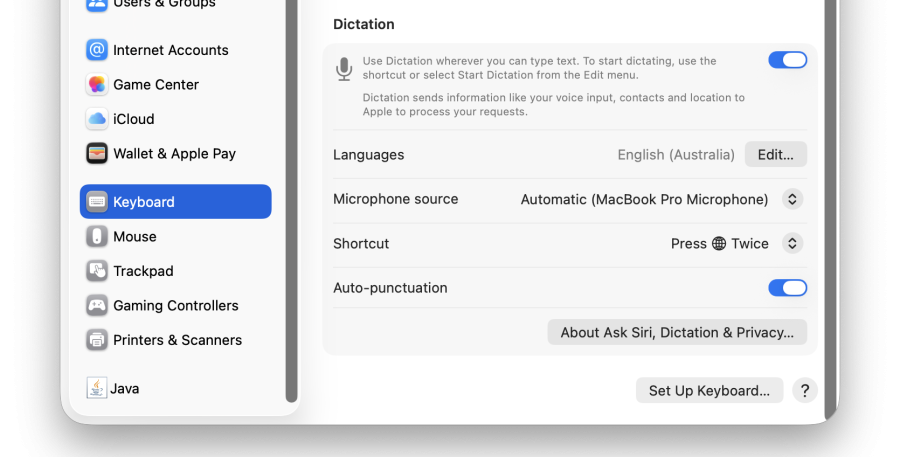Viewport: 900px width, 457px height.
Task: Click the Shortcut row label
Action: (361, 243)
